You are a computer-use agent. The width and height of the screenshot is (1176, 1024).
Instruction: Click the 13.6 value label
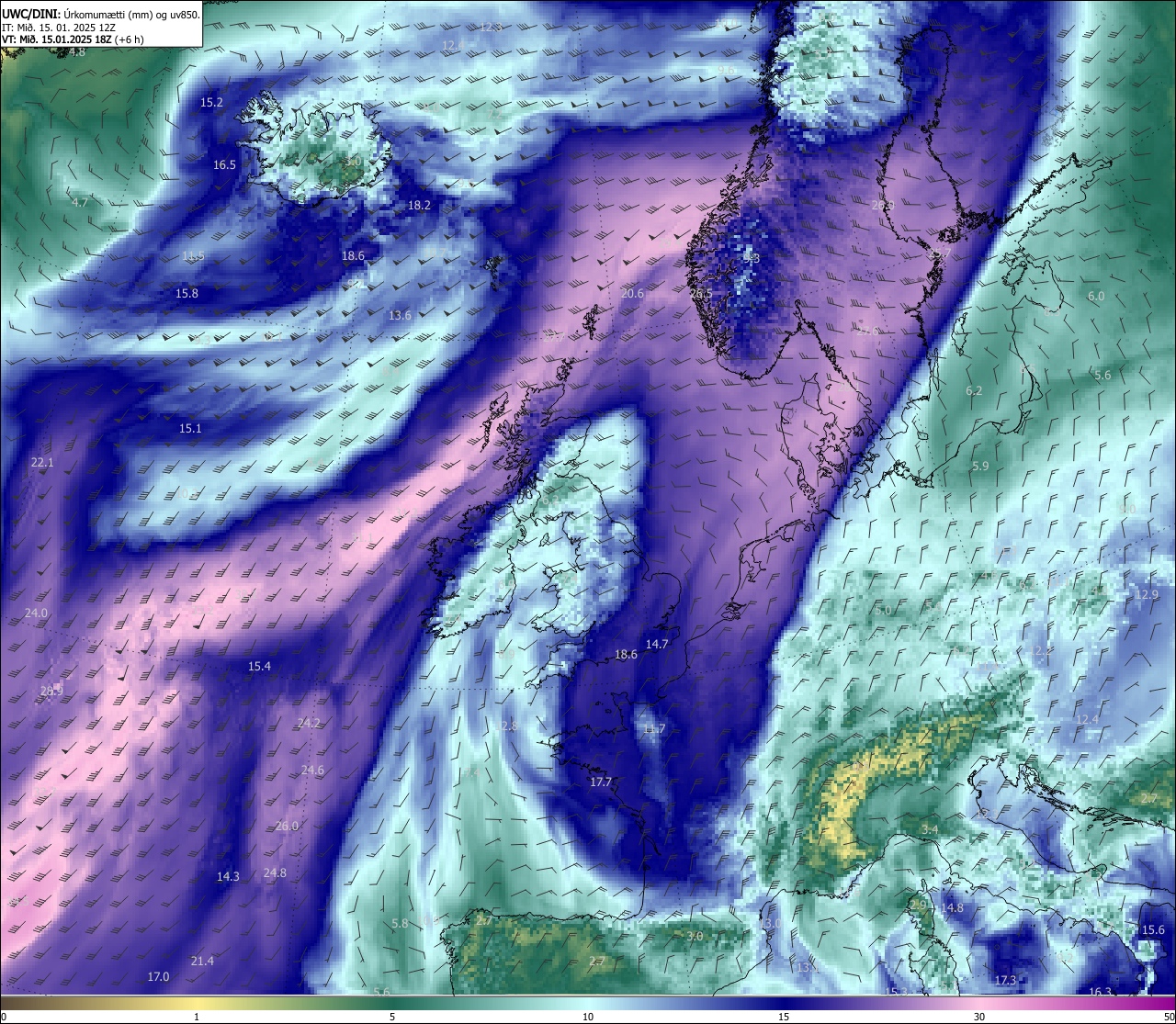(x=400, y=316)
